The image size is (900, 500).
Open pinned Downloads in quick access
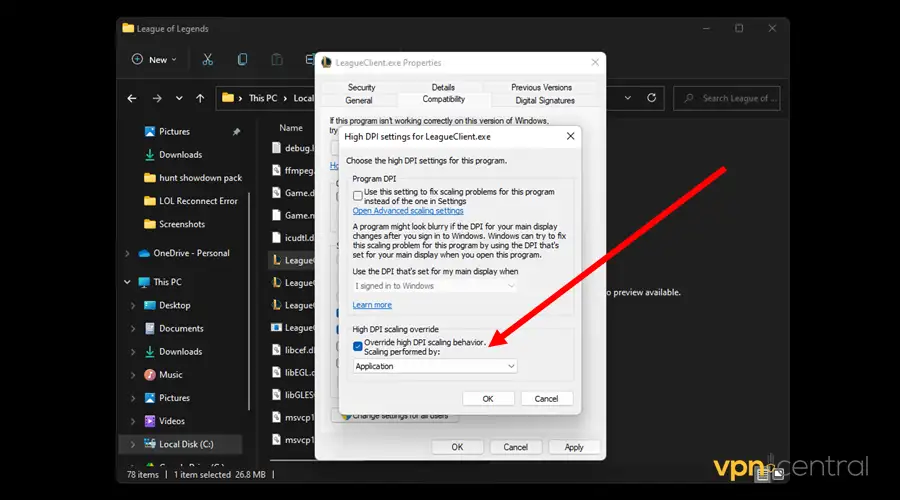pyautogui.click(x=180, y=154)
